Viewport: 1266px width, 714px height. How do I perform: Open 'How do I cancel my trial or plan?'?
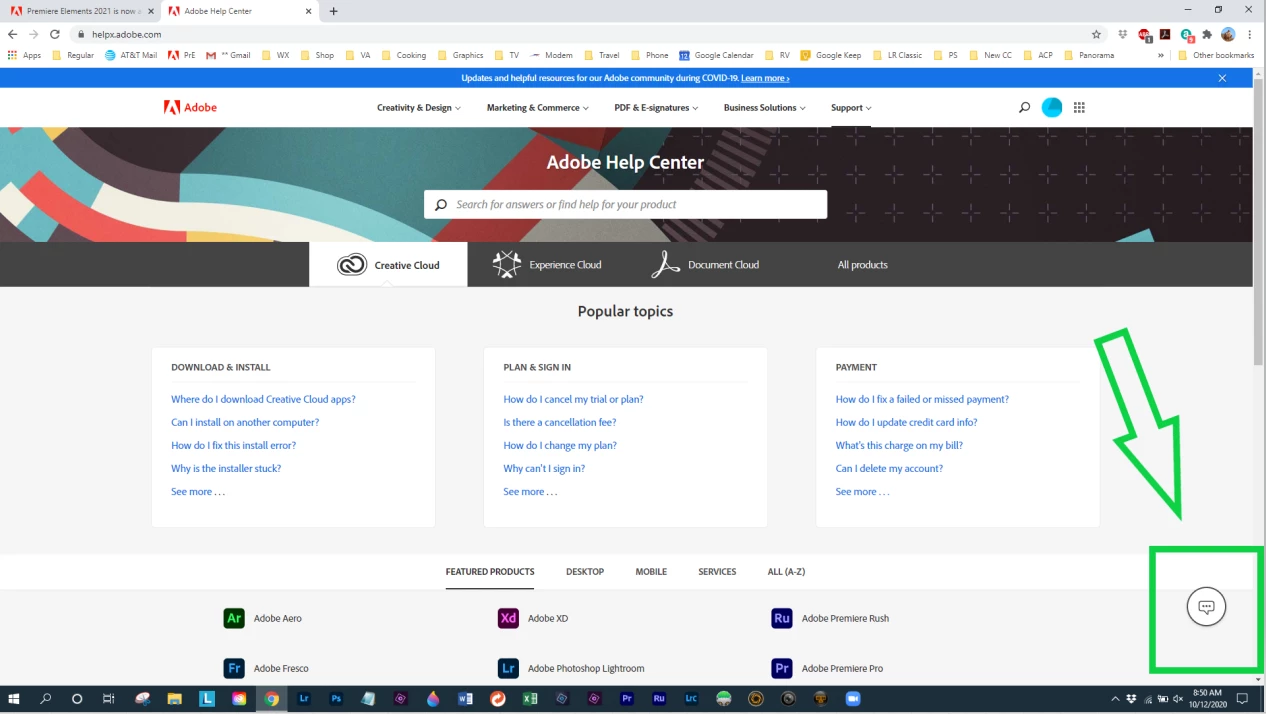(573, 399)
